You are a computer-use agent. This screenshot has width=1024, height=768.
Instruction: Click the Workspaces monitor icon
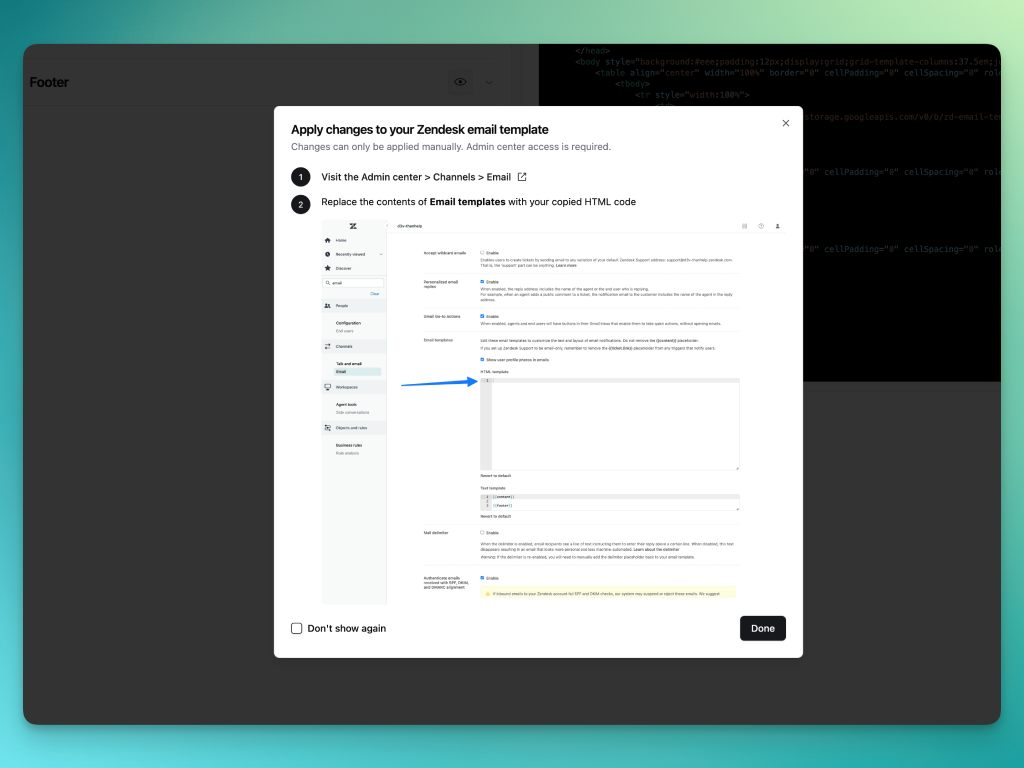tap(327, 387)
